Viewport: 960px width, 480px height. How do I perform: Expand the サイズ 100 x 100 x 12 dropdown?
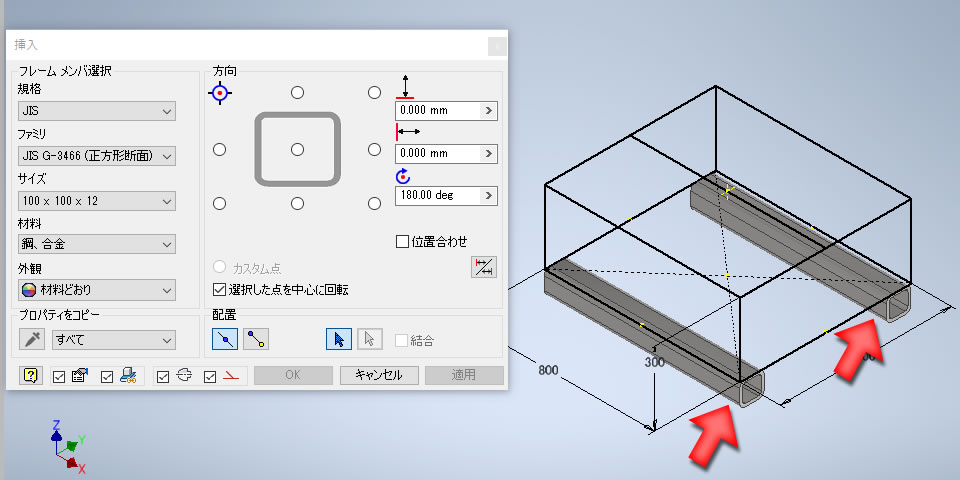(x=97, y=201)
